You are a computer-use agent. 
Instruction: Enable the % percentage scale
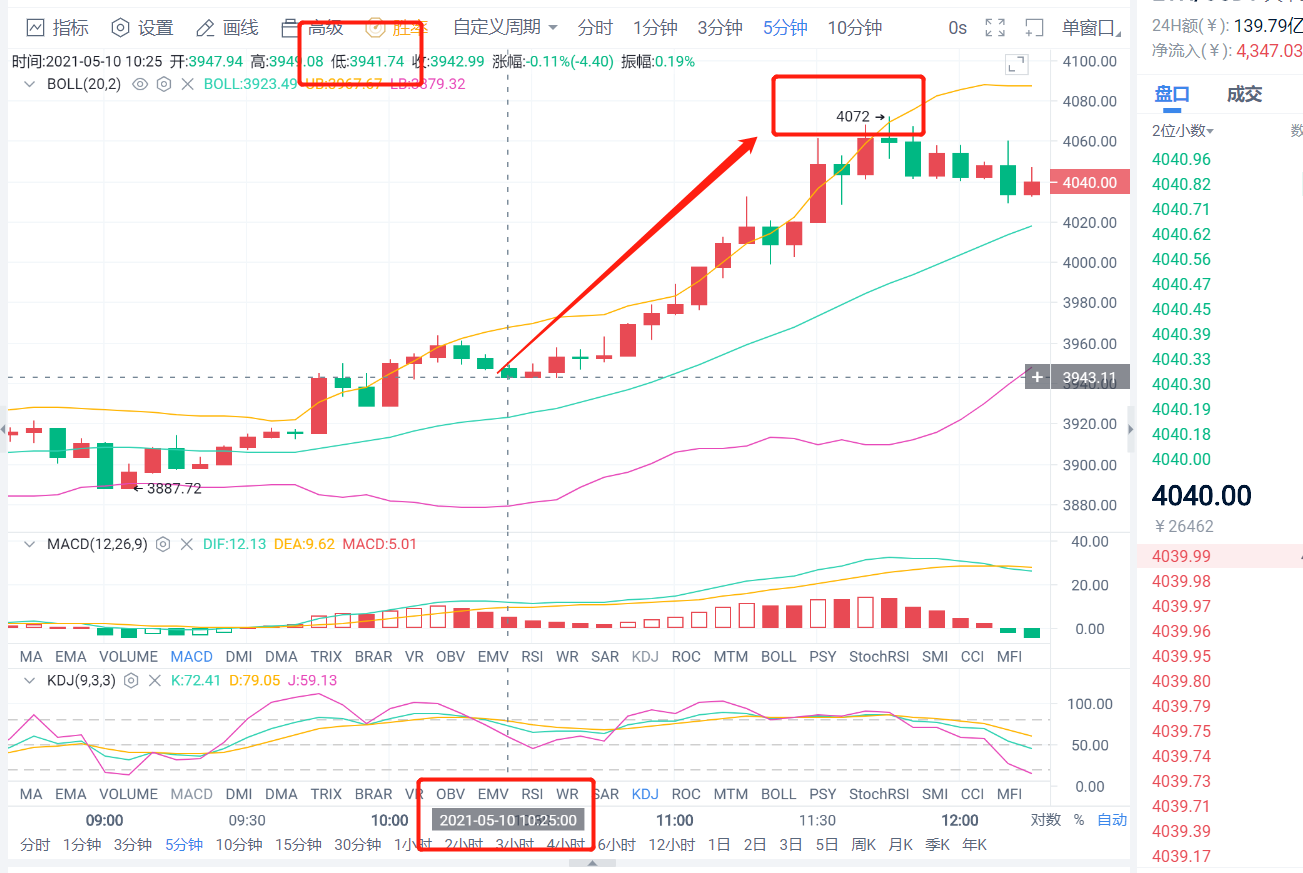coord(1079,819)
